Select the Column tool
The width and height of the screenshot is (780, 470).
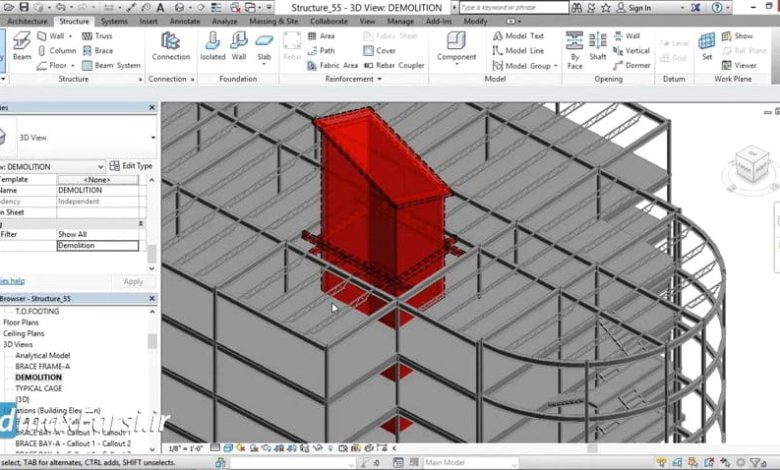[x=57, y=51]
